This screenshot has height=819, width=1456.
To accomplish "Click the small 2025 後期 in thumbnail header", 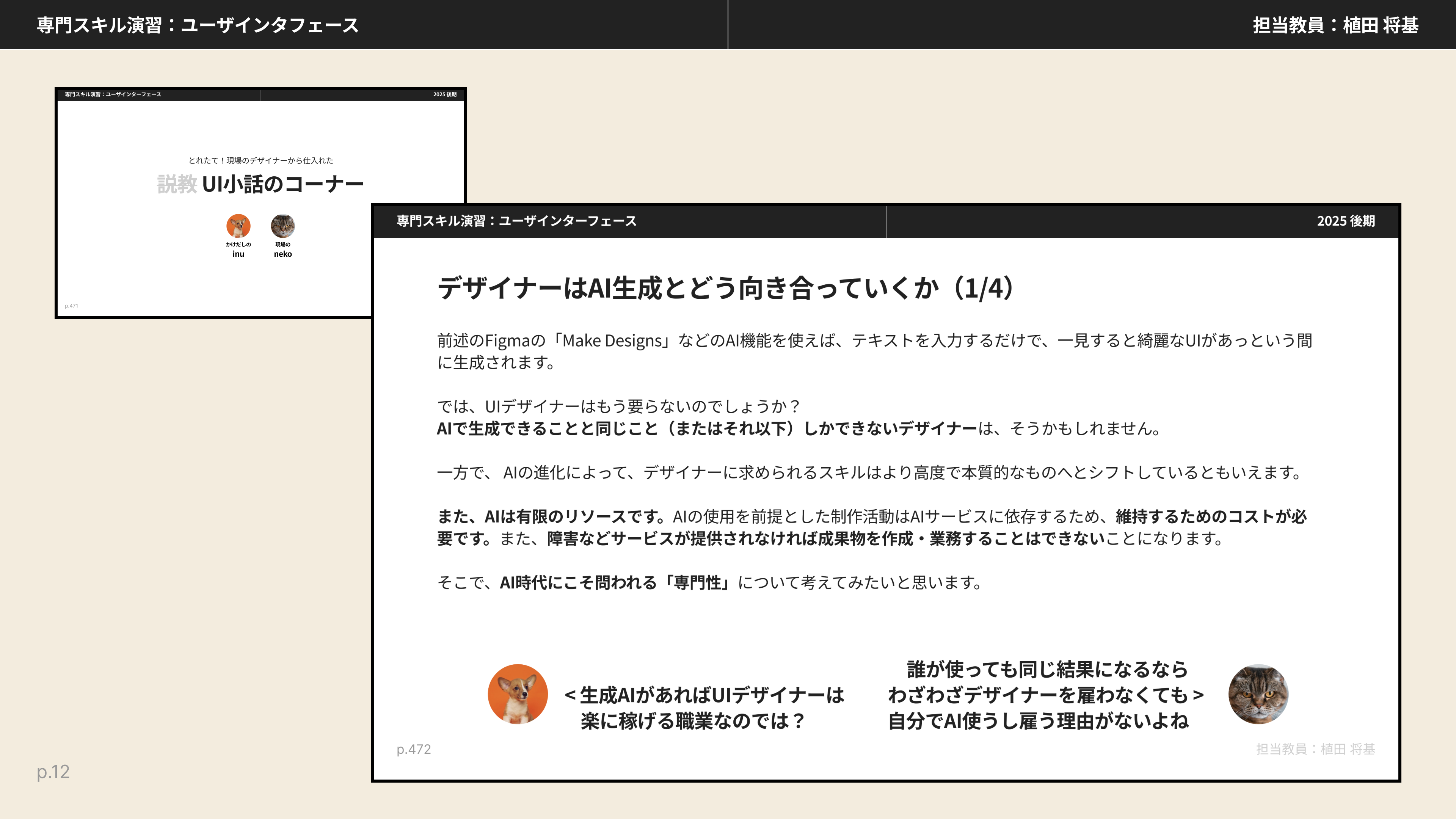I will tap(445, 94).
